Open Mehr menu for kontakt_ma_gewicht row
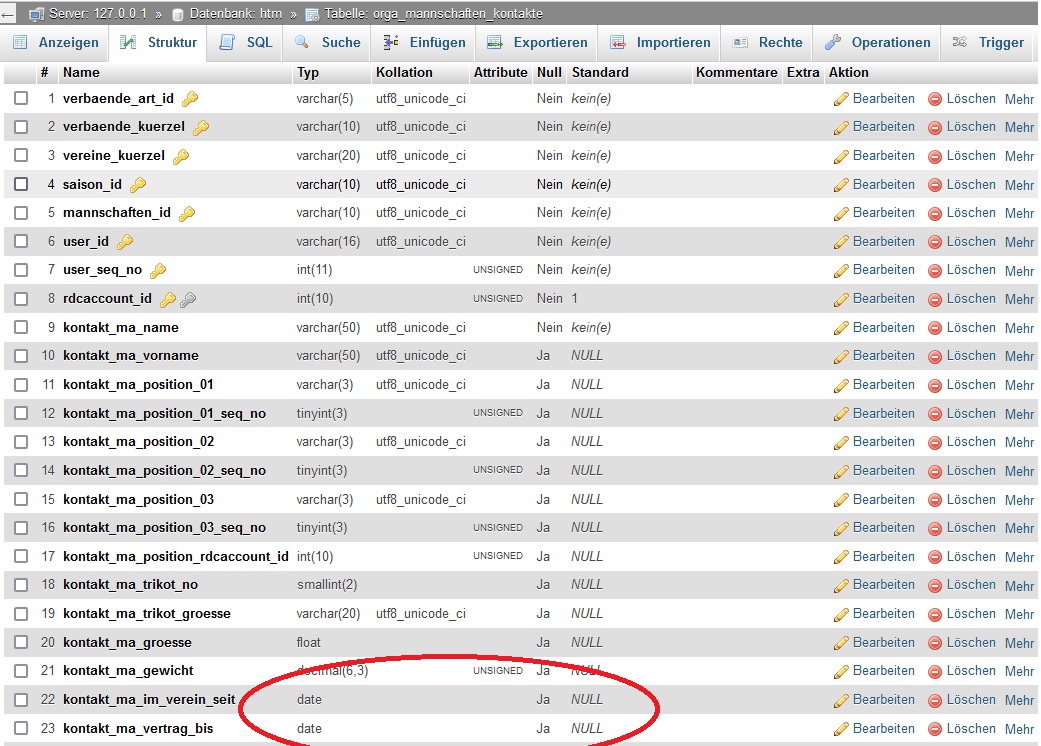 pyautogui.click(x=1019, y=671)
